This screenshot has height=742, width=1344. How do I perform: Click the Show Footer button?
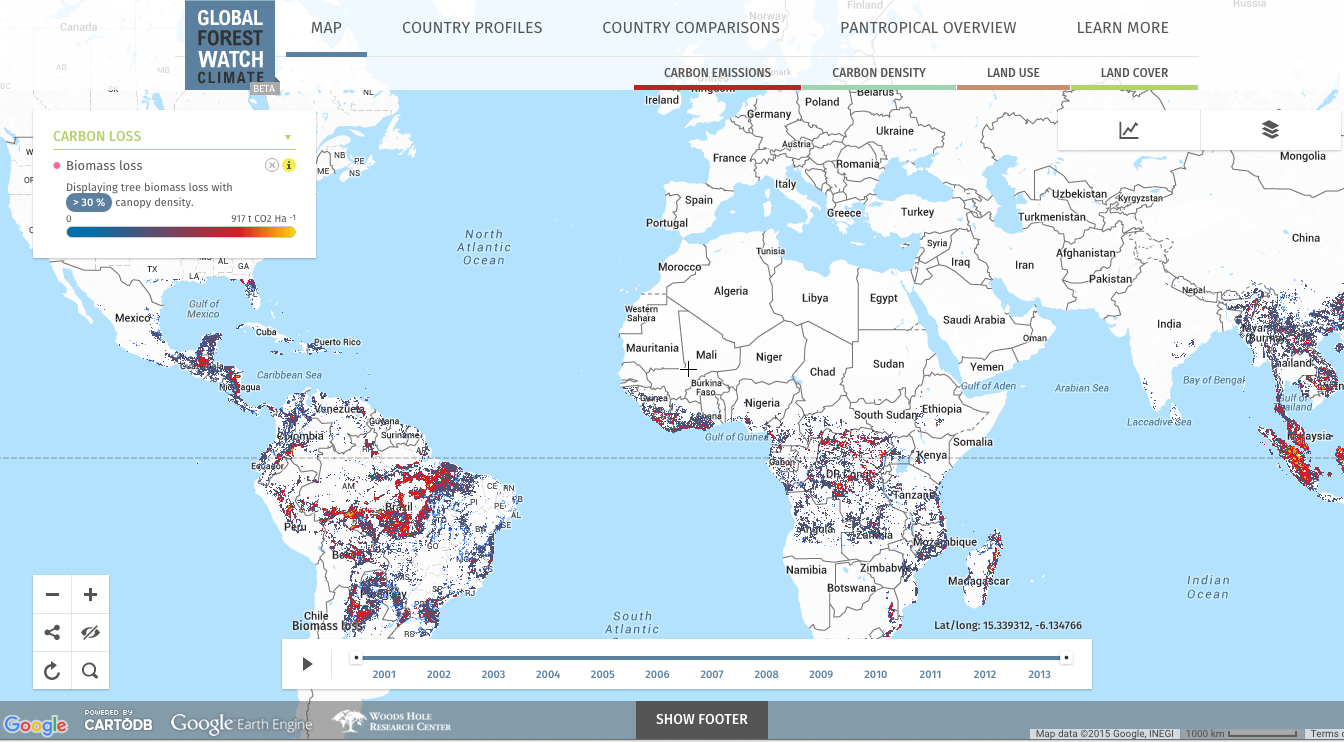(x=702, y=720)
